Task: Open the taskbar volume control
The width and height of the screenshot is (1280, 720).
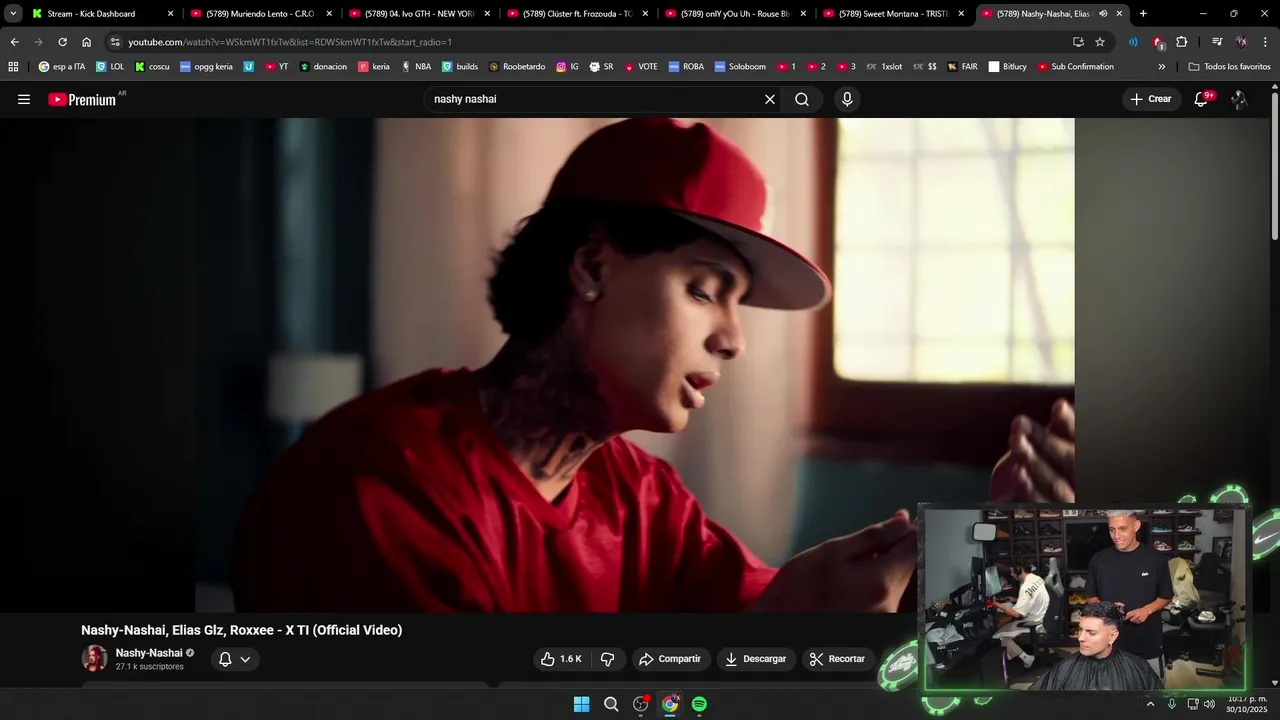Action: (1210, 704)
